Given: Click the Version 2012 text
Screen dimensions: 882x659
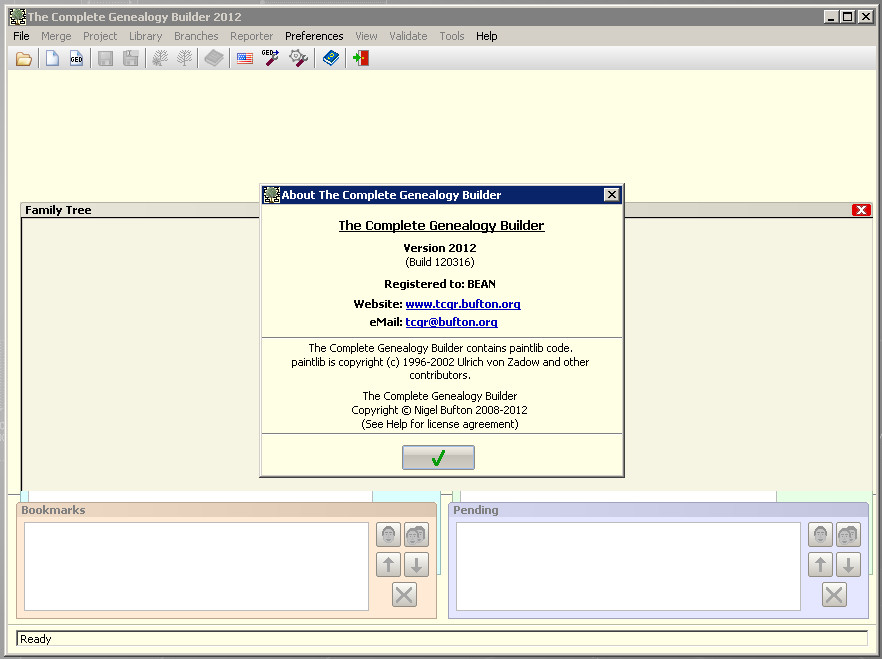Looking at the screenshot, I should tap(440, 248).
